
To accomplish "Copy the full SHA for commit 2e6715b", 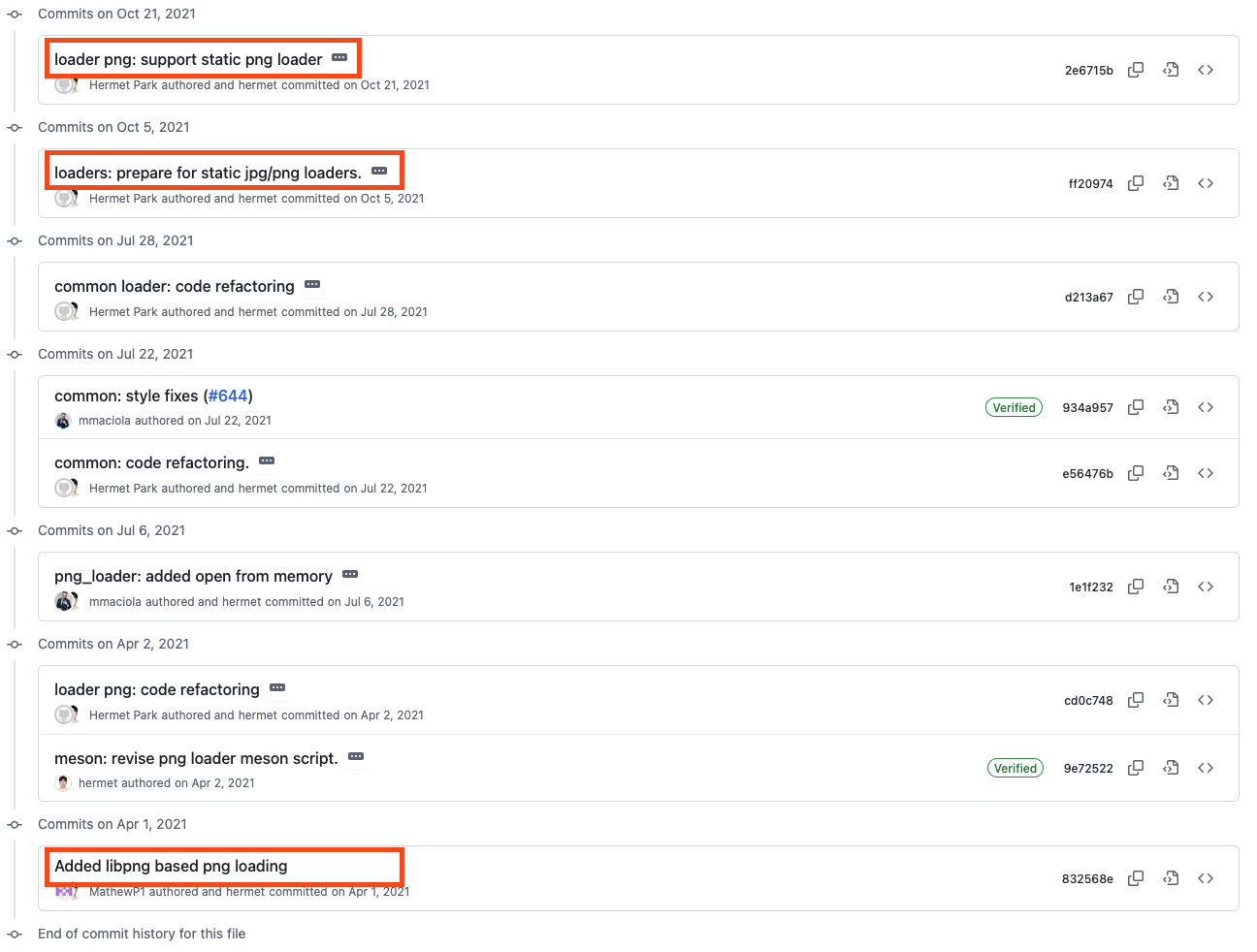I will click(x=1136, y=70).
